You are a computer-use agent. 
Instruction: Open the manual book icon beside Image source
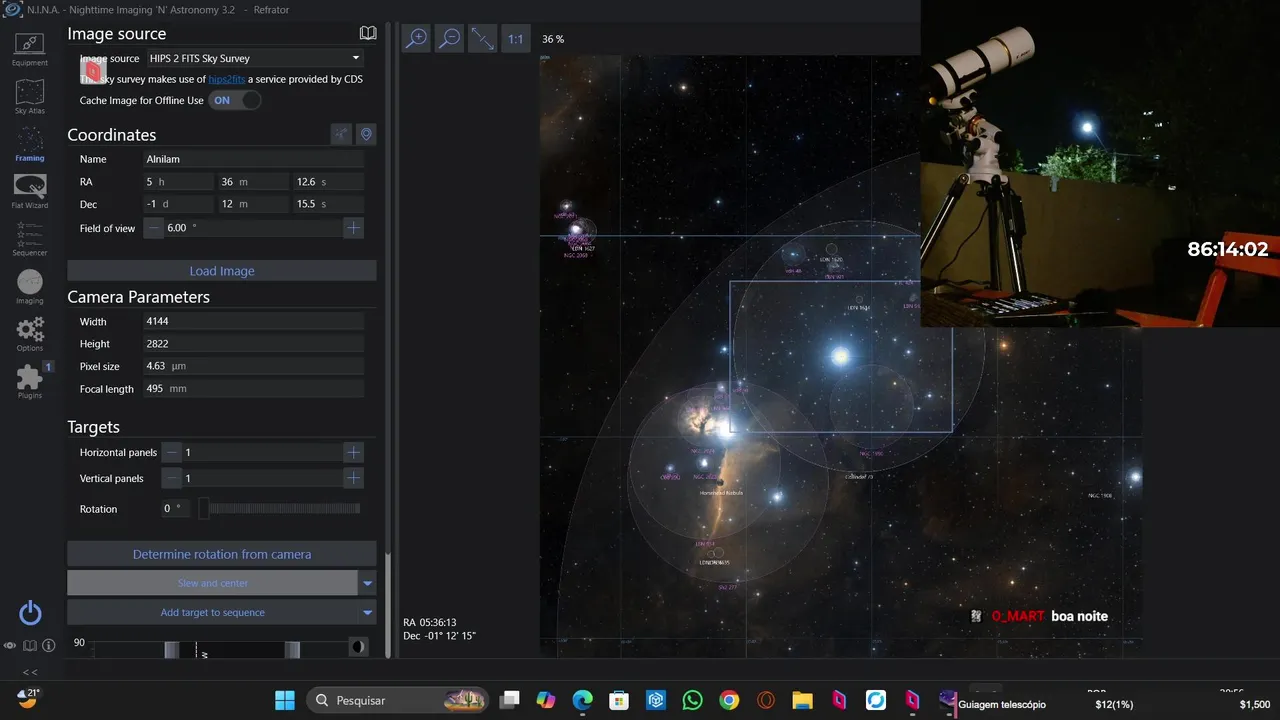(x=368, y=33)
